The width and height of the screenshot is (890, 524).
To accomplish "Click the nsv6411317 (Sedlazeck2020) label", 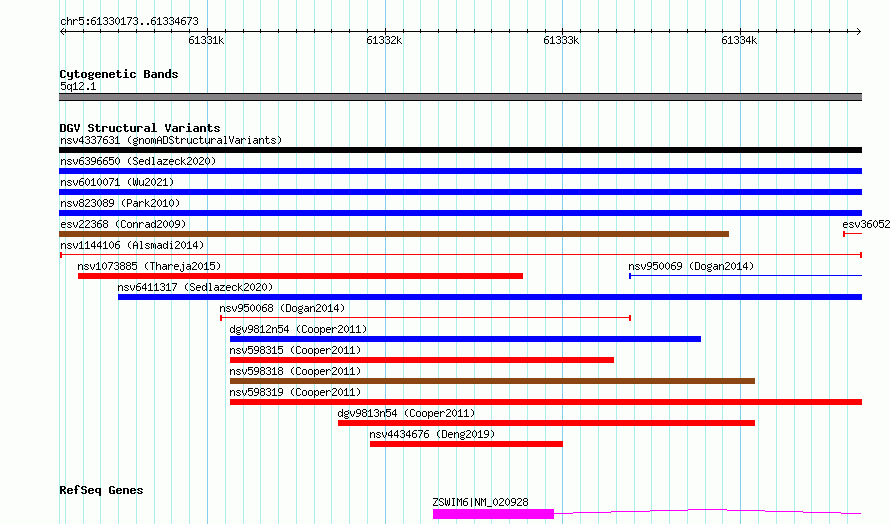I will pos(195,287).
